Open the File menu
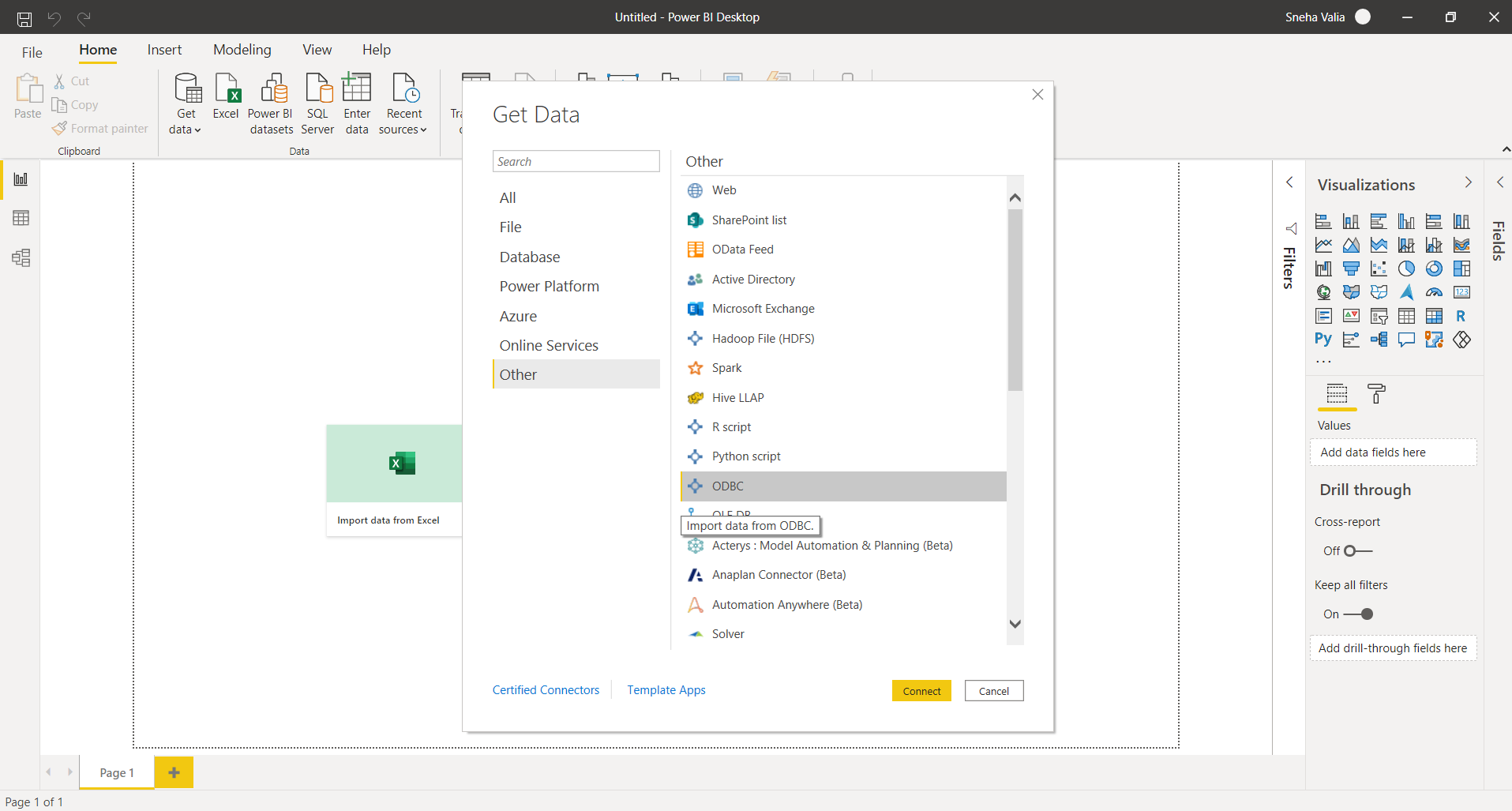 [32, 53]
